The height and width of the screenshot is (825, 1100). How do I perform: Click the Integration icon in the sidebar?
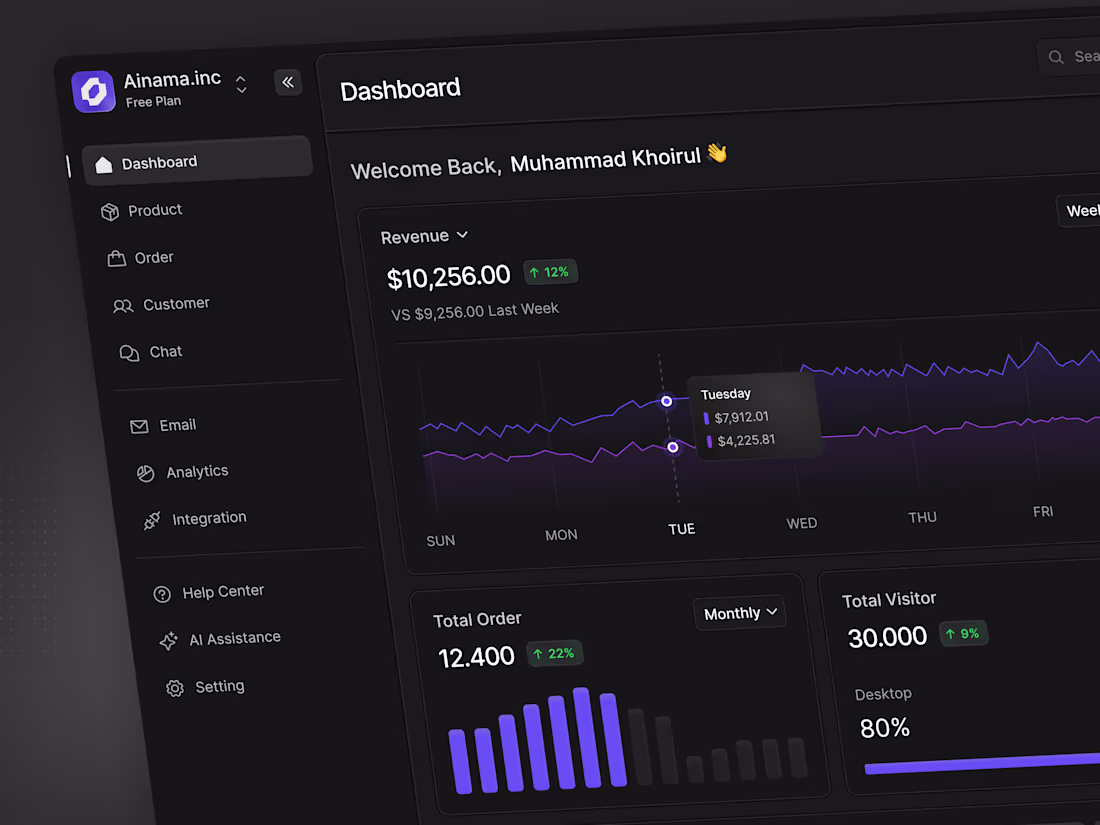click(151, 519)
